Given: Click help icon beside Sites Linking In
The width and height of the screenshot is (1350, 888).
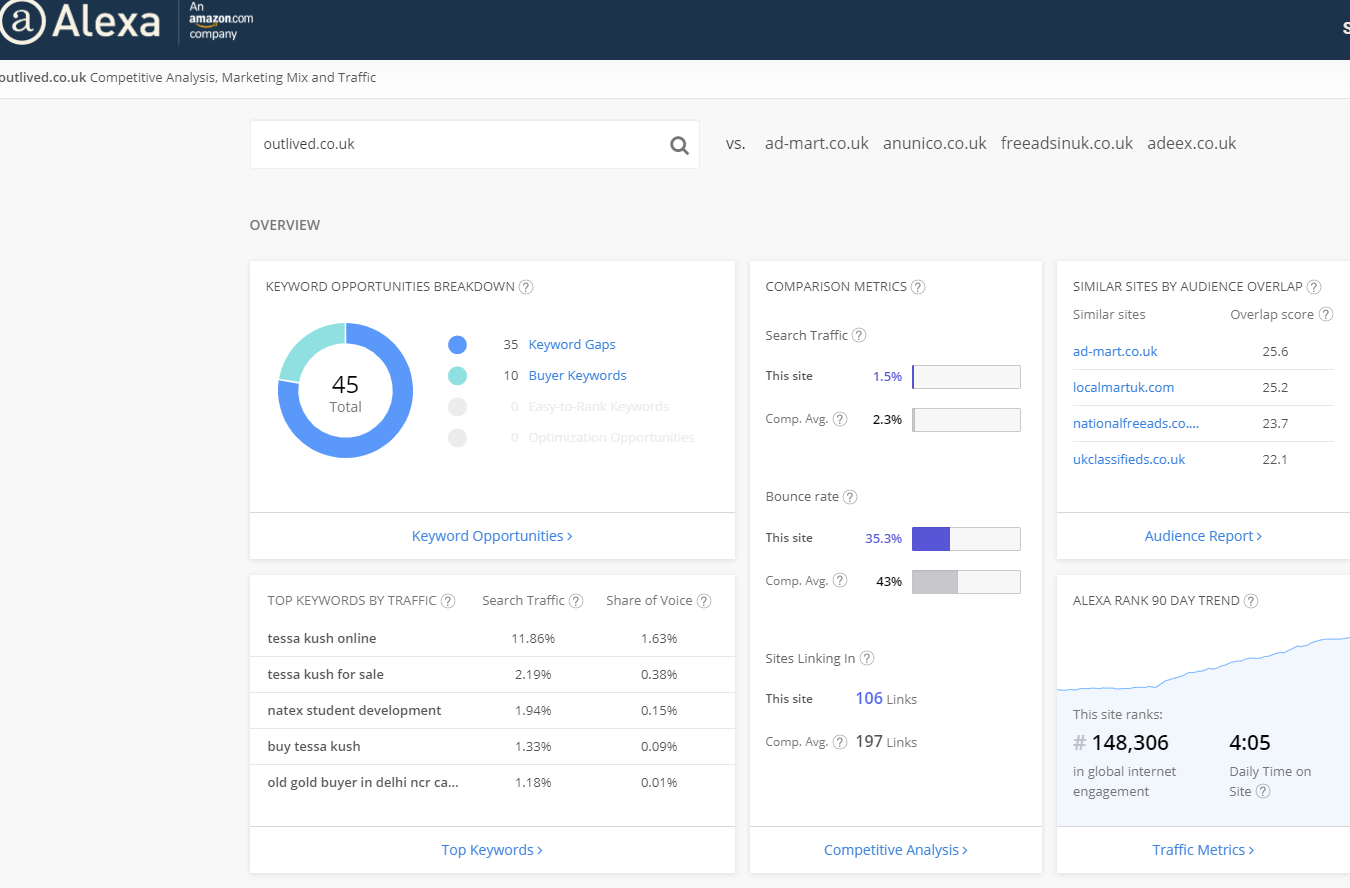Looking at the screenshot, I should [x=867, y=658].
